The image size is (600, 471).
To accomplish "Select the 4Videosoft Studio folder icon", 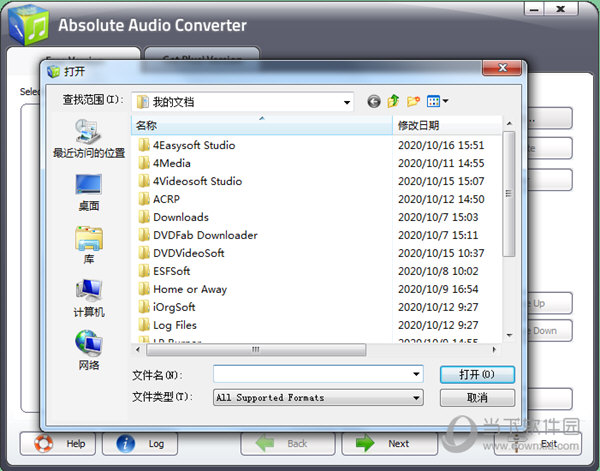I will click(x=144, y=181).
